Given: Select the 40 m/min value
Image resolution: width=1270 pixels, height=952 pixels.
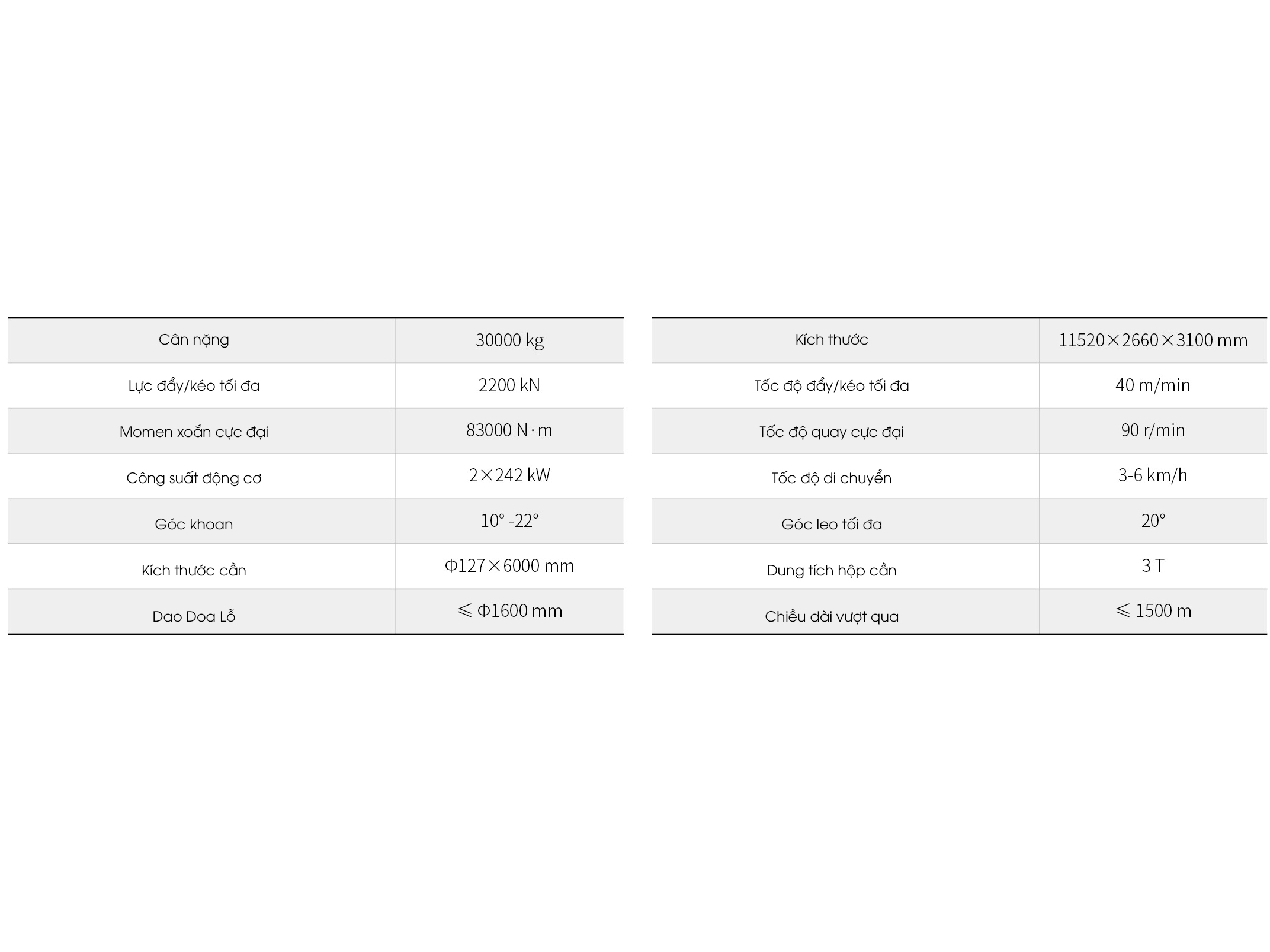Looking at the screenshot, I should [1153, 385].
